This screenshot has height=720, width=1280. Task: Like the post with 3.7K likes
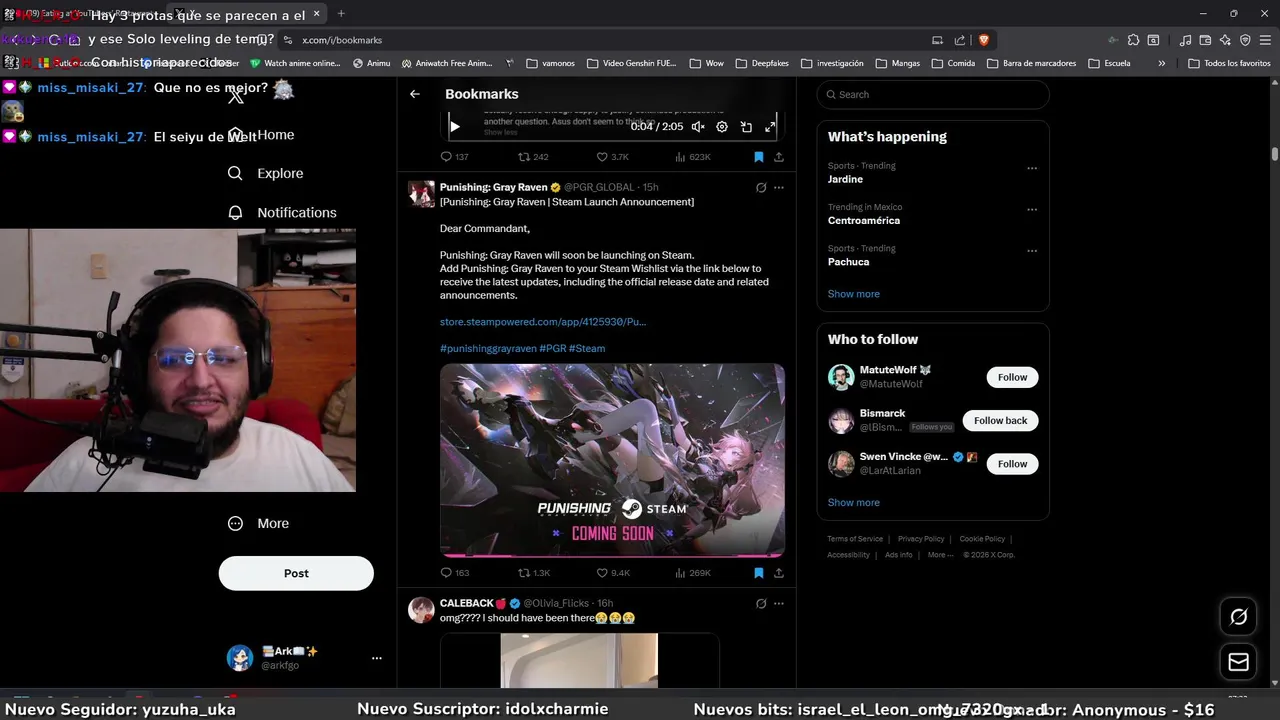(x=612, y=157)
